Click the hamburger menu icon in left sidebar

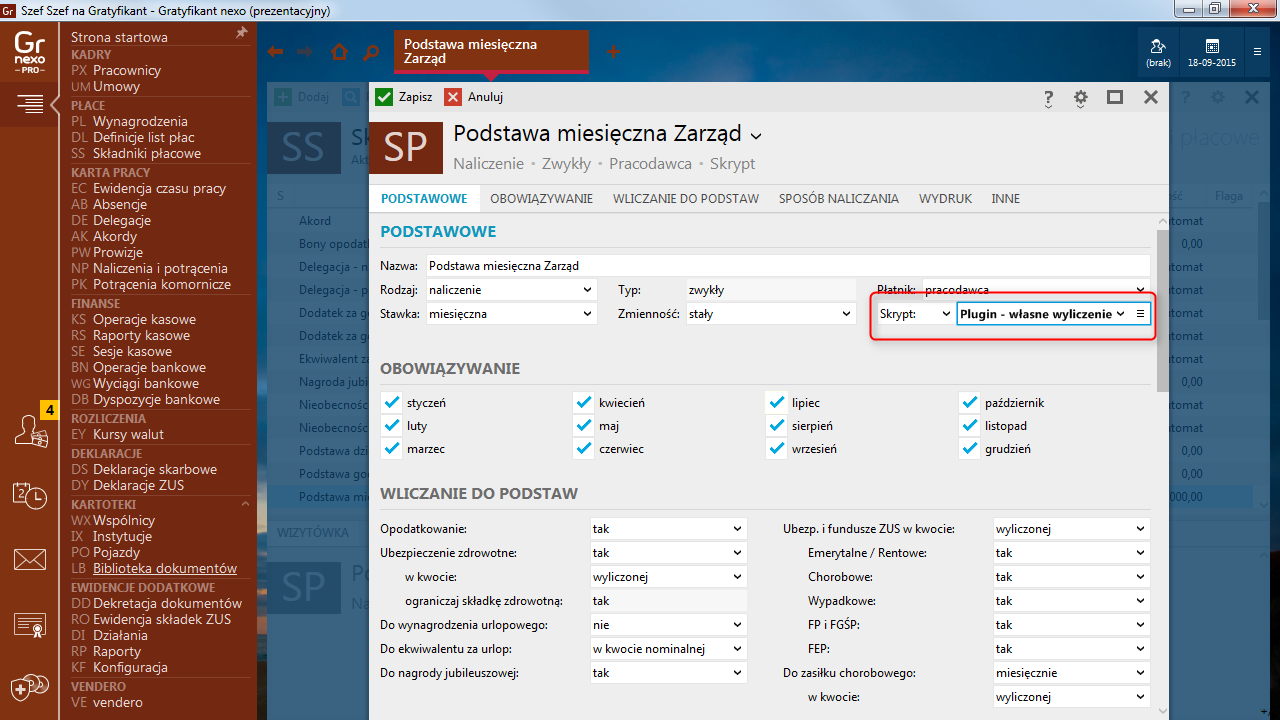tap(30, 103)
